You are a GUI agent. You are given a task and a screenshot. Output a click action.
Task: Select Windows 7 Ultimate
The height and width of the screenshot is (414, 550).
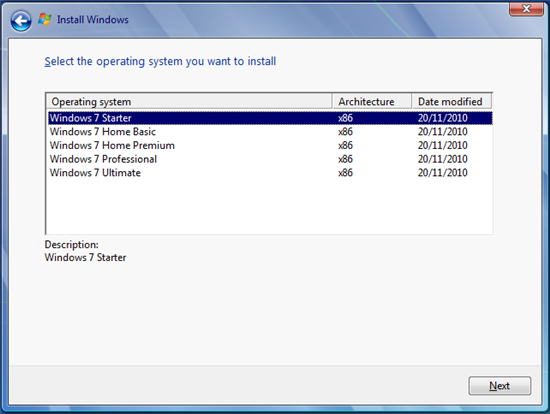tap(270, 173)
